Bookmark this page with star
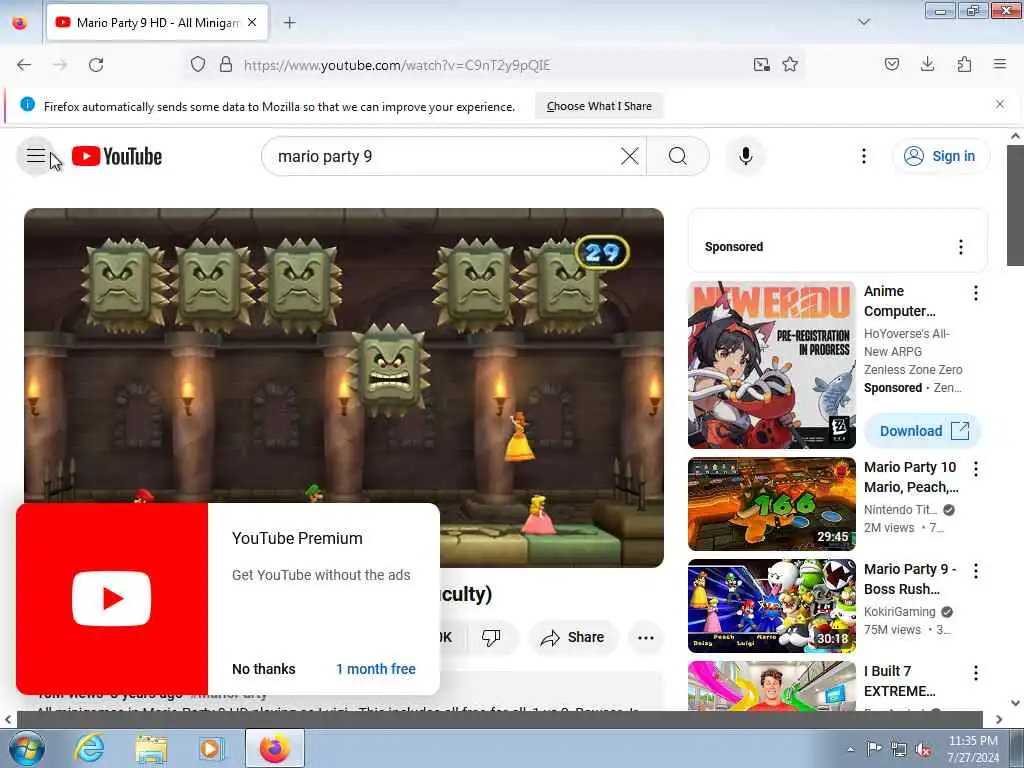Screen dimensions: 1024x768 [x=790, y=65]
